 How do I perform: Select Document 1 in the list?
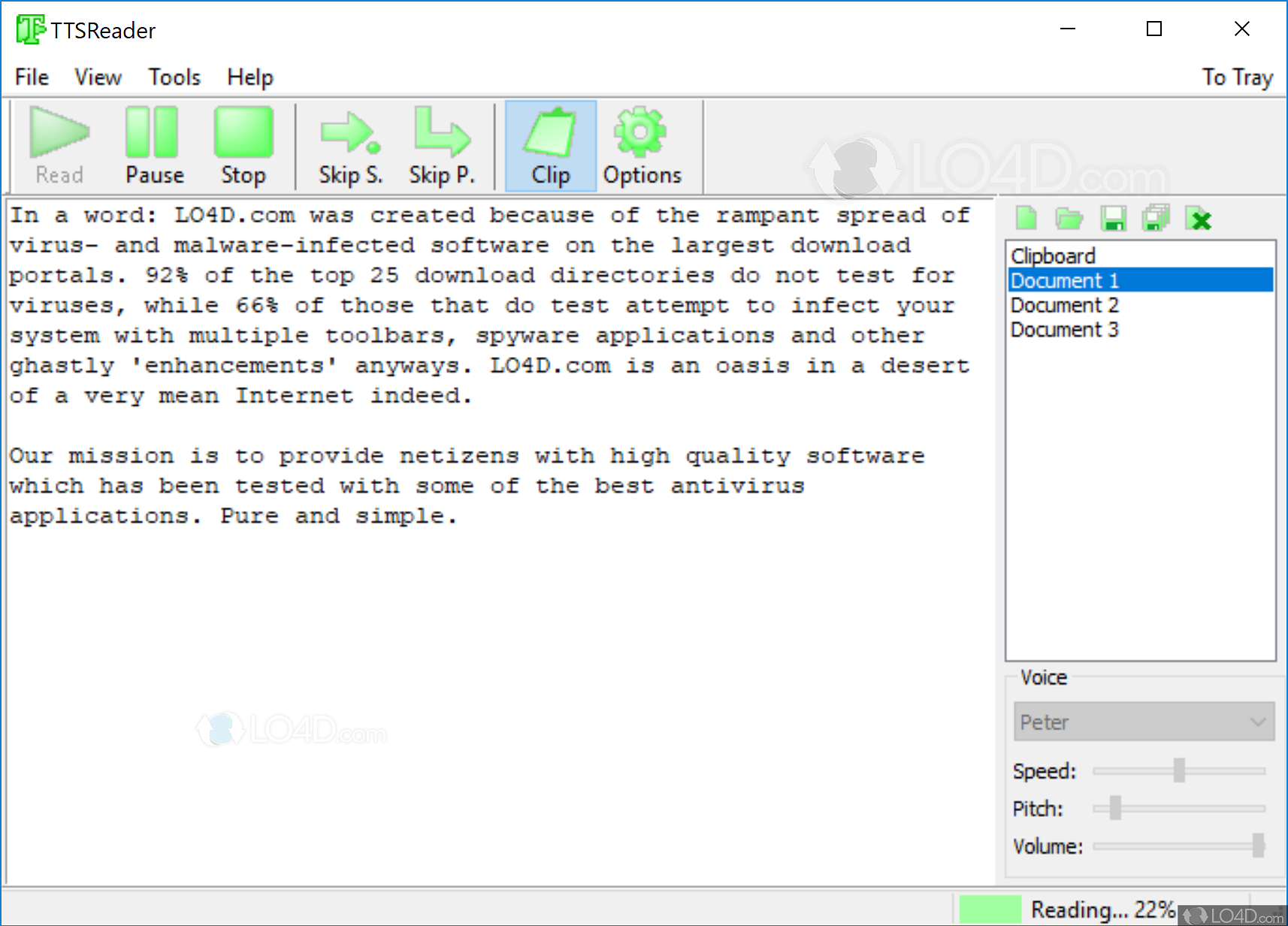point(1141,280)
